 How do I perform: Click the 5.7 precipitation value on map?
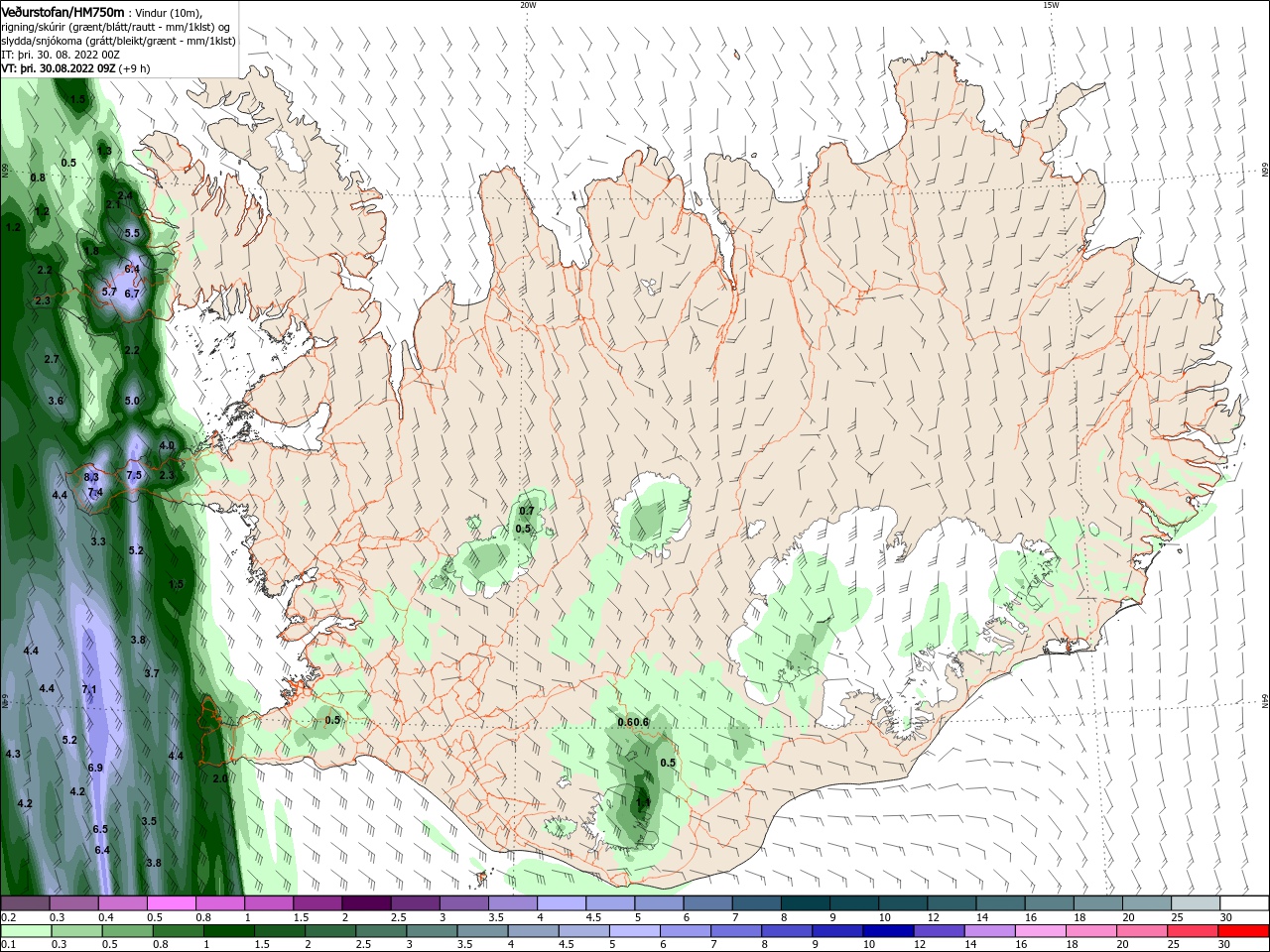point(109,292)
